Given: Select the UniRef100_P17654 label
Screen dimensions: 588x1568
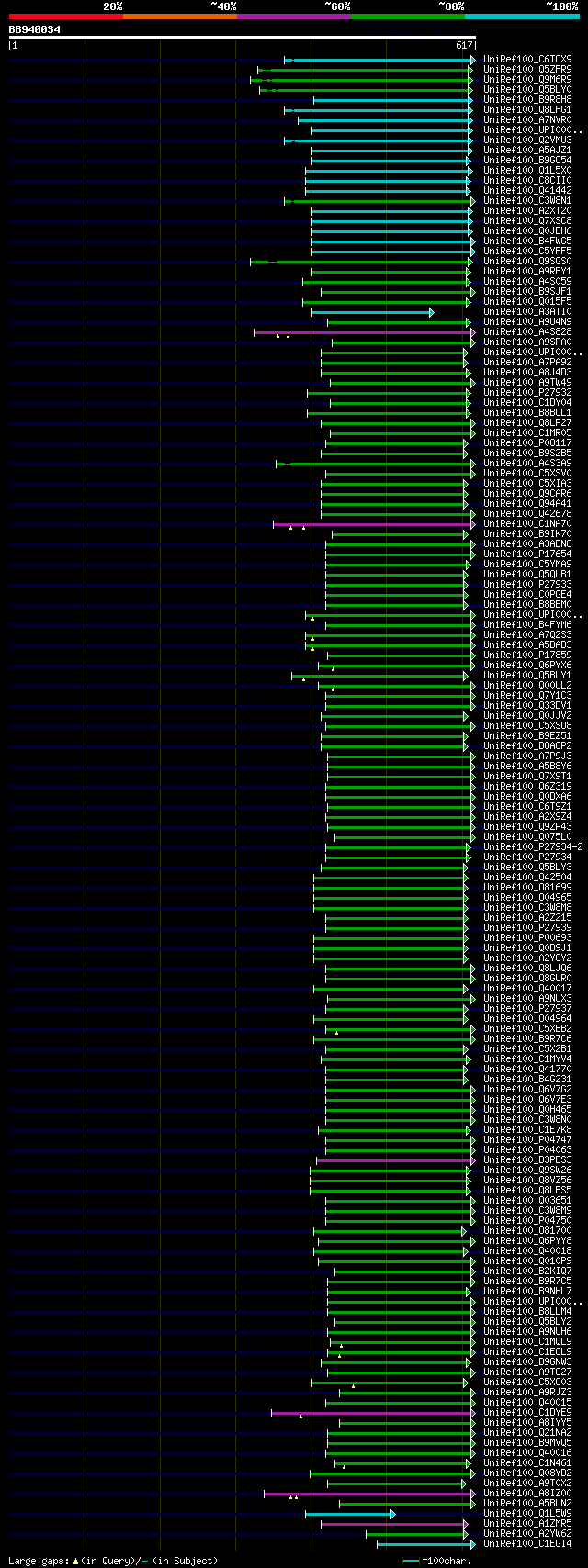Looking at the screenshot, I should tap(527, 554).
